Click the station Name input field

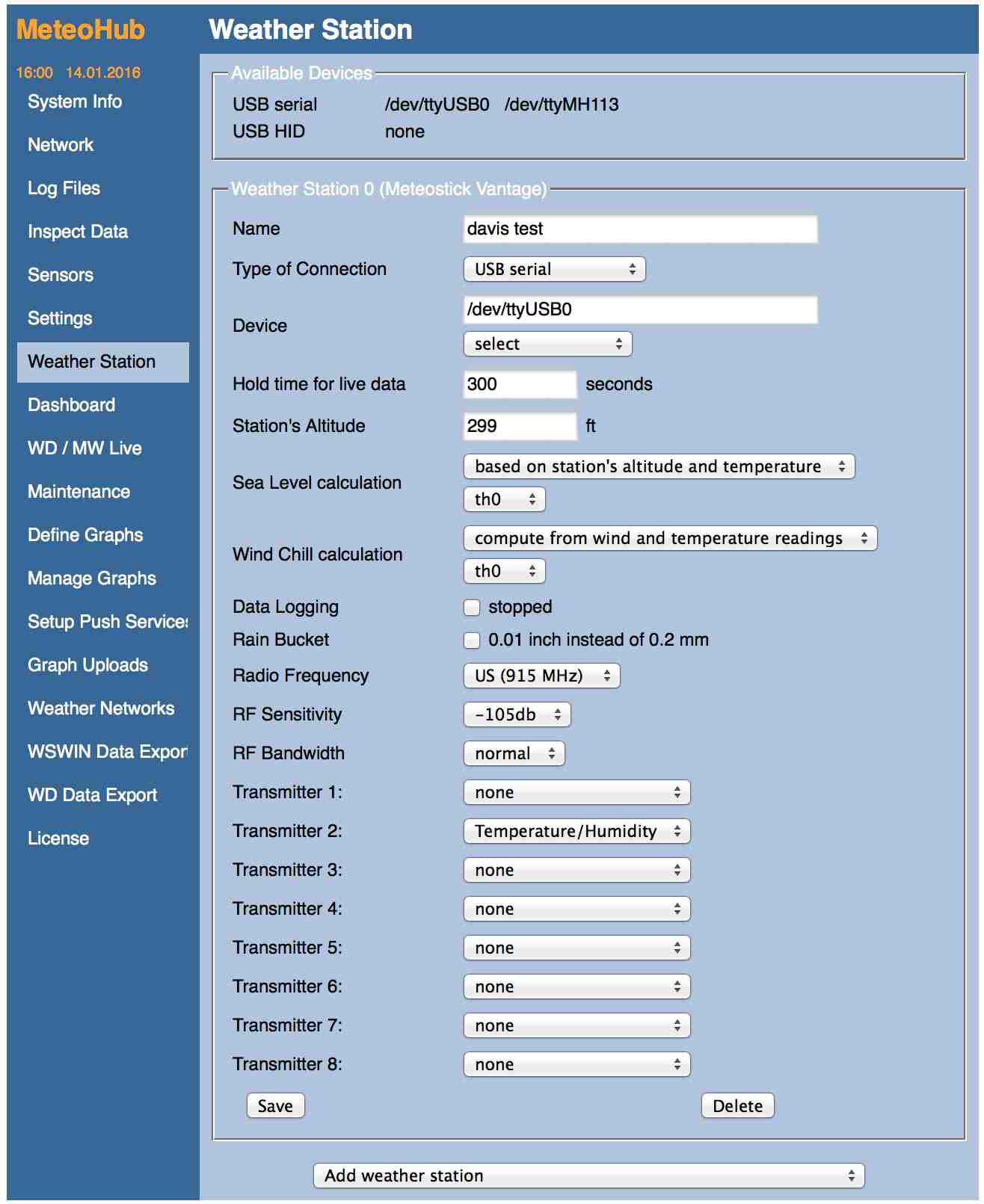640,229
